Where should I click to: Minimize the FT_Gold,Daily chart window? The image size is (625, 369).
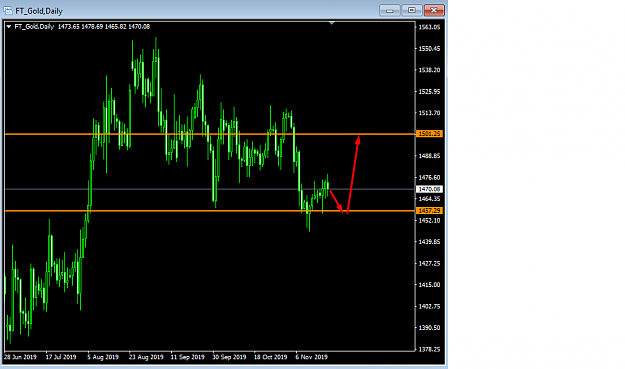(389, 10)
